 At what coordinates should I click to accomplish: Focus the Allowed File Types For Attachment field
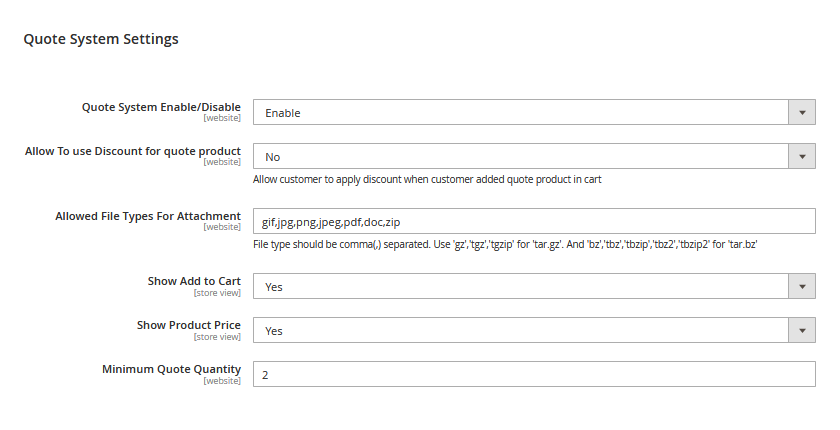click(534, 222)
